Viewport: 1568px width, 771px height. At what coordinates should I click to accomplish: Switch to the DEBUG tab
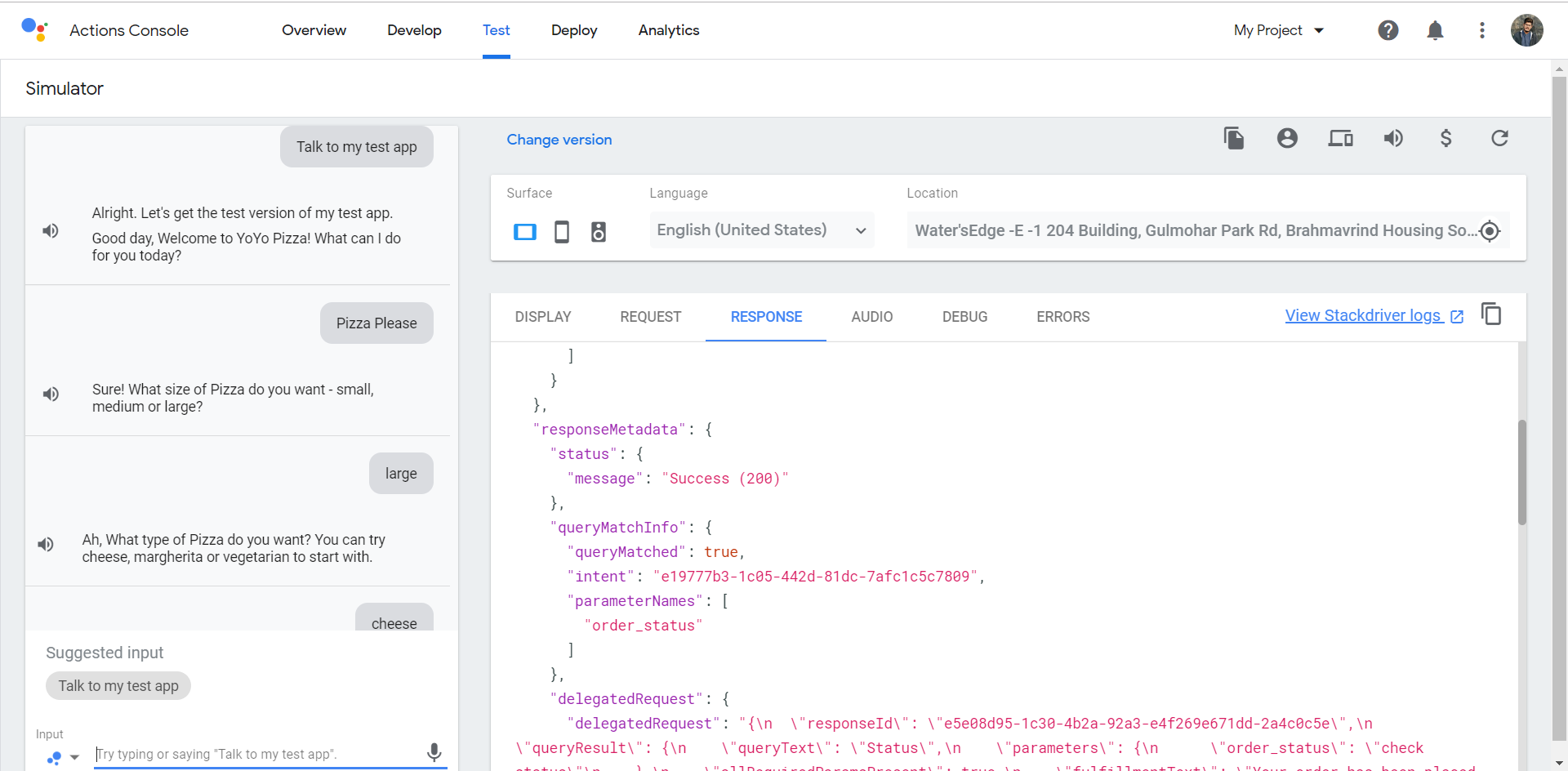[x=964, y=317]
